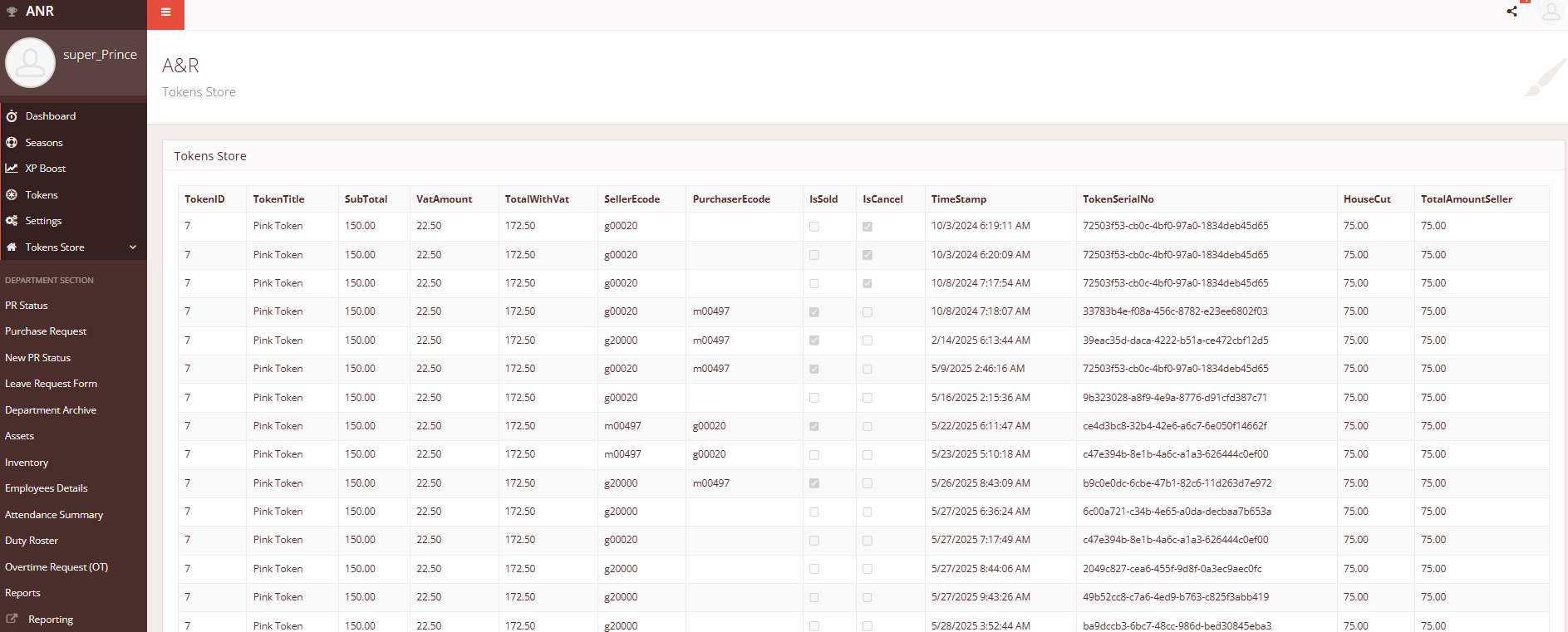Image resolution: width=1568 pixels, height=632 pixels.
Task: Open the user profile icon at top right
Action: (1551, 12)
